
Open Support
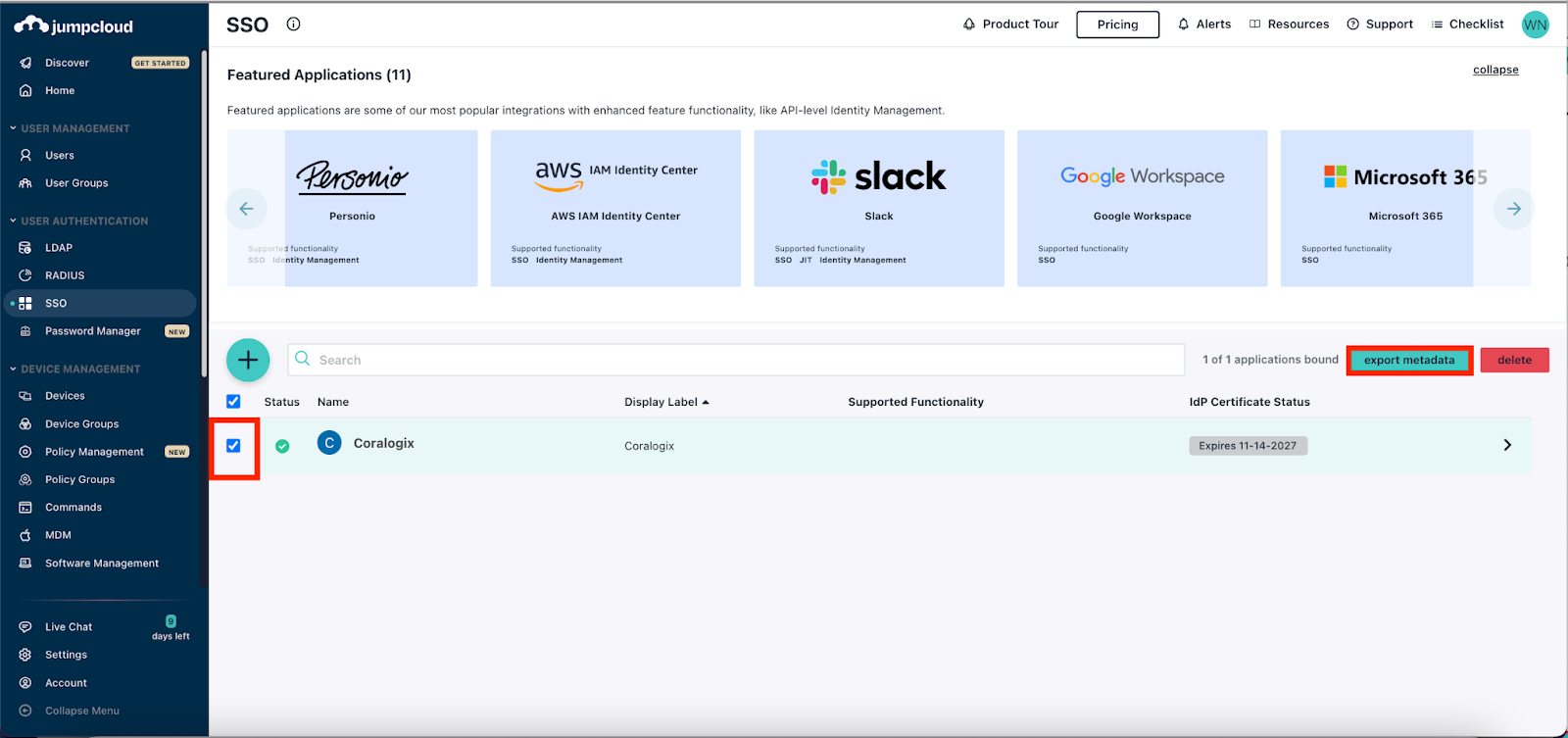click(1380, 25)
